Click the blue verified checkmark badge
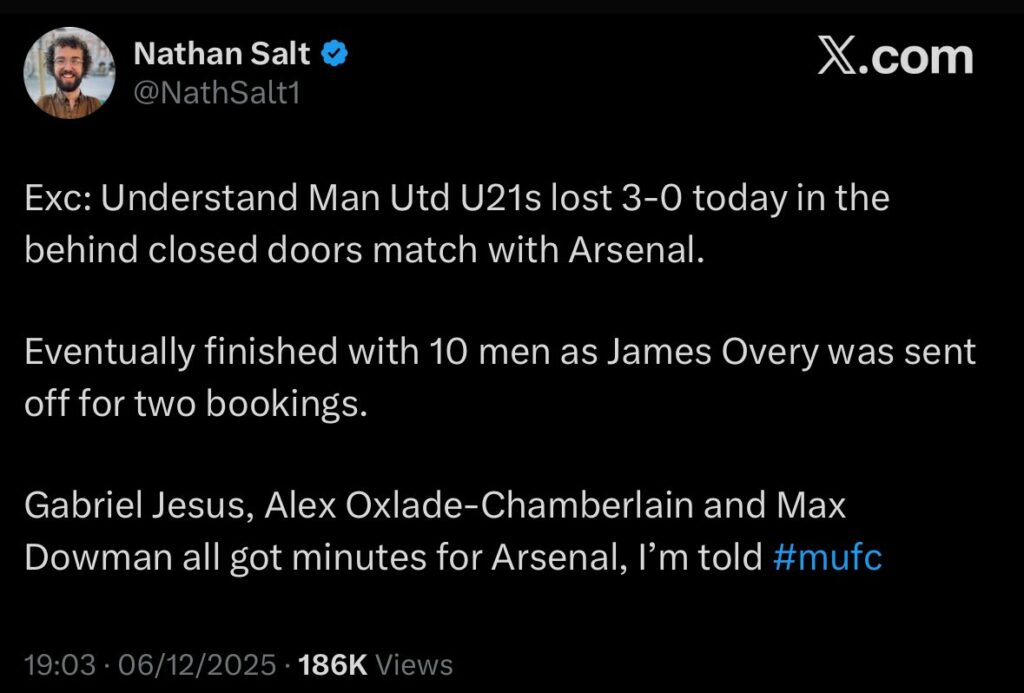The image size is (1024, 693). [x=334, y=55]
